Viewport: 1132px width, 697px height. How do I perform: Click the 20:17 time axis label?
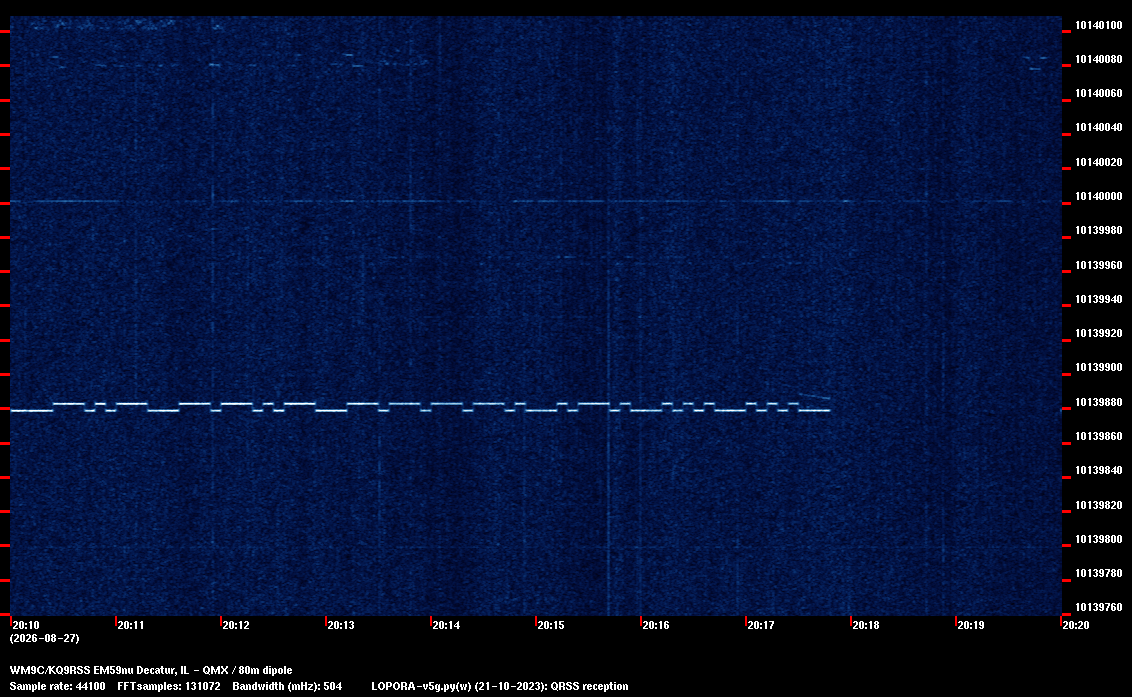pos(761,625)
